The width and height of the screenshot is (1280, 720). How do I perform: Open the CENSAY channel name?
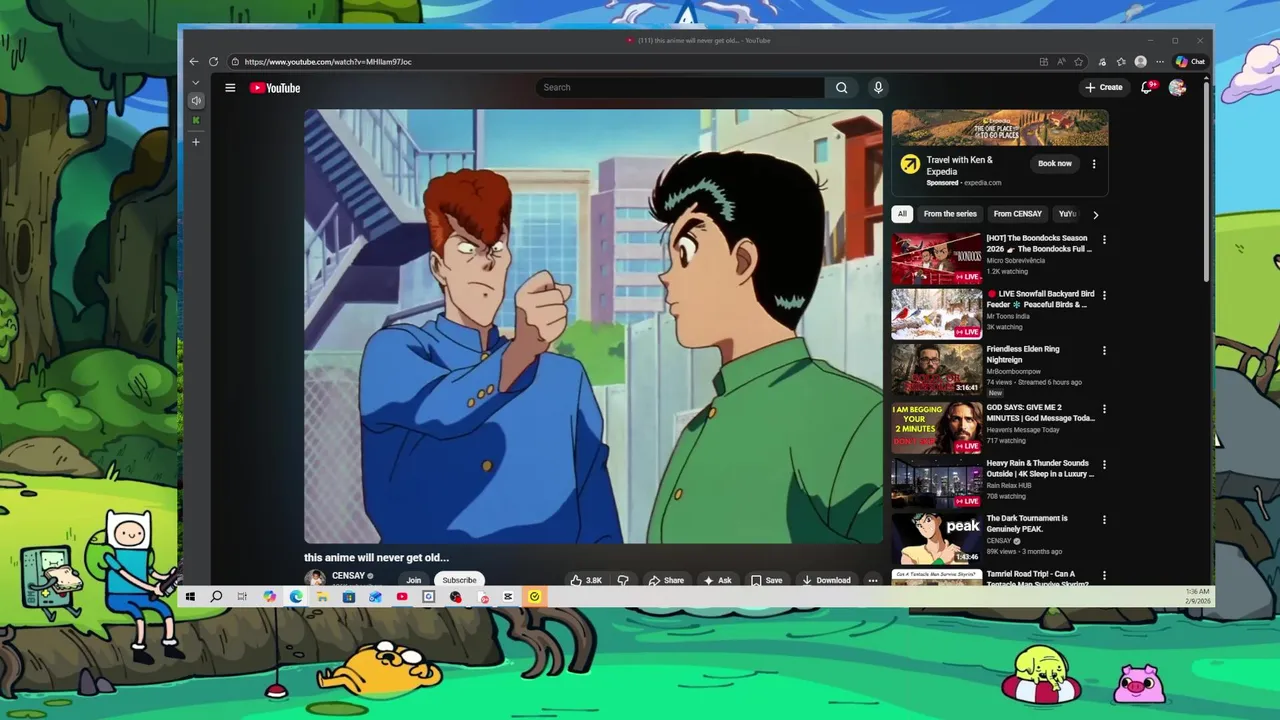click(x=348, y=576)
